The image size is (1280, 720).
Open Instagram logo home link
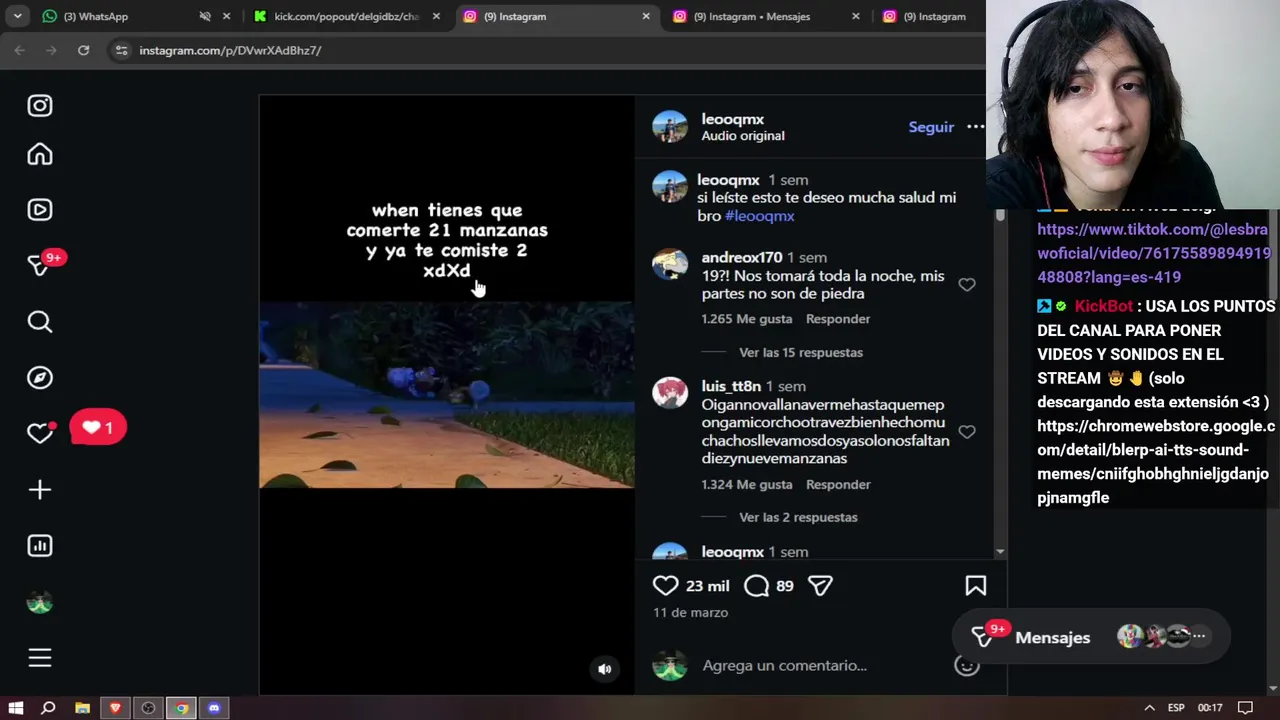click(x=40, y=105)
